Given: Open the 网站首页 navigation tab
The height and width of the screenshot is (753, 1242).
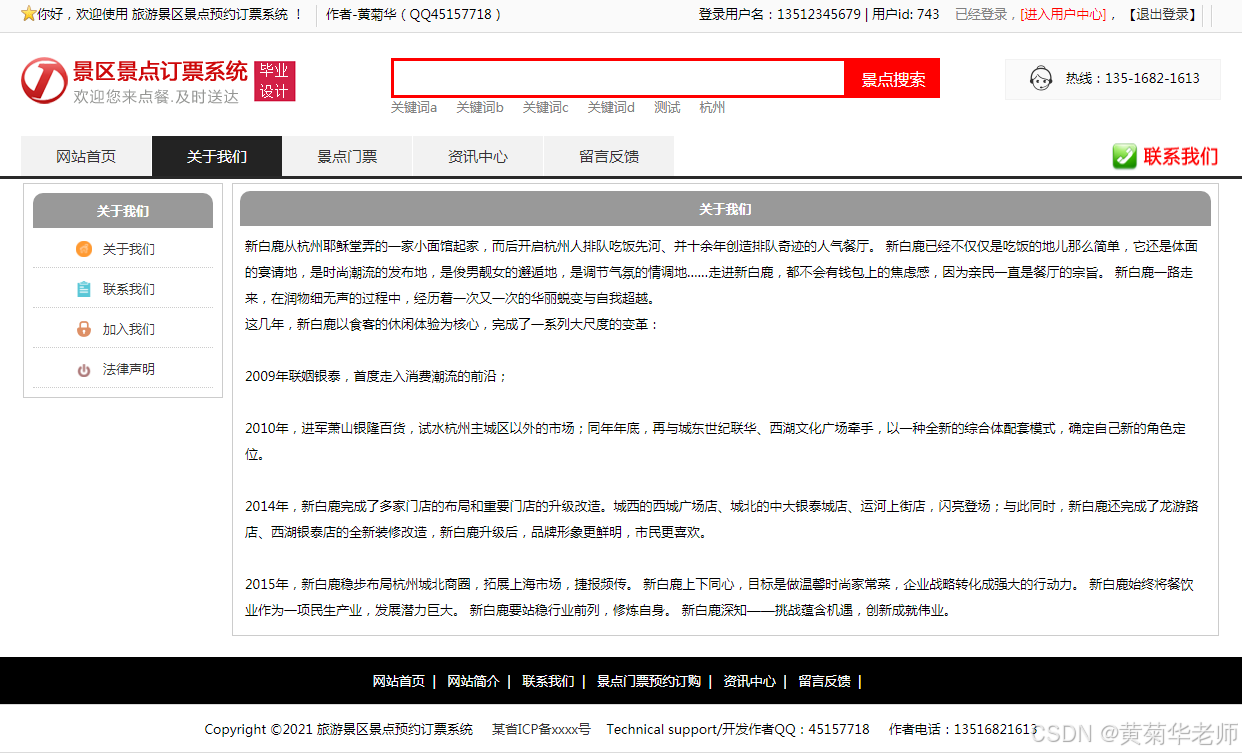Looking at the screenshot, I should [x=86, y=156].
